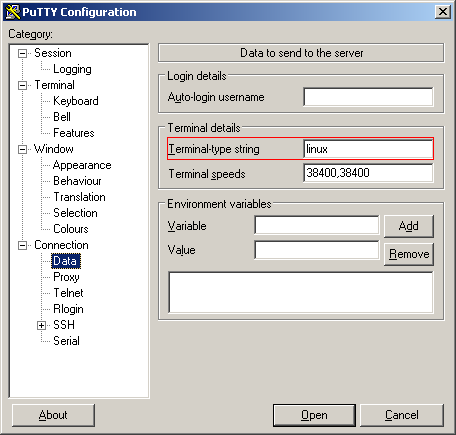Click the Add environment variable button
Image resolution: width=456 pixels, height=435 pixels.
pos(409,226)
